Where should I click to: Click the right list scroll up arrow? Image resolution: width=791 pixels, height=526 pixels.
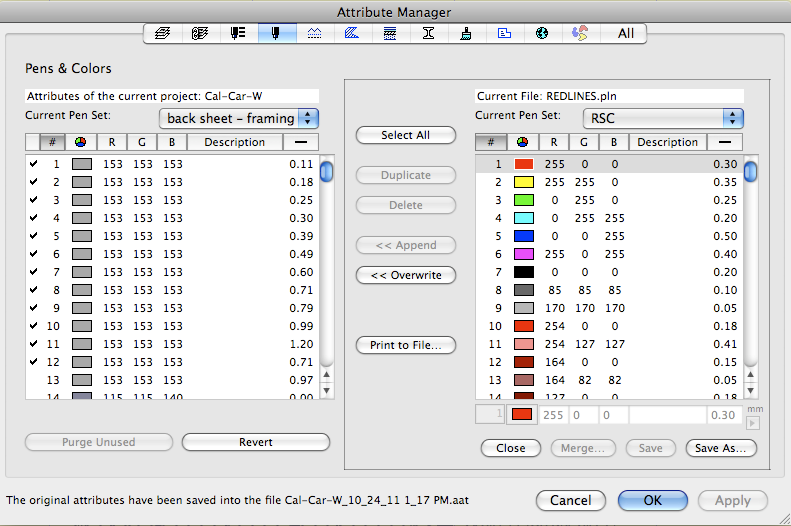click(751, 375)
